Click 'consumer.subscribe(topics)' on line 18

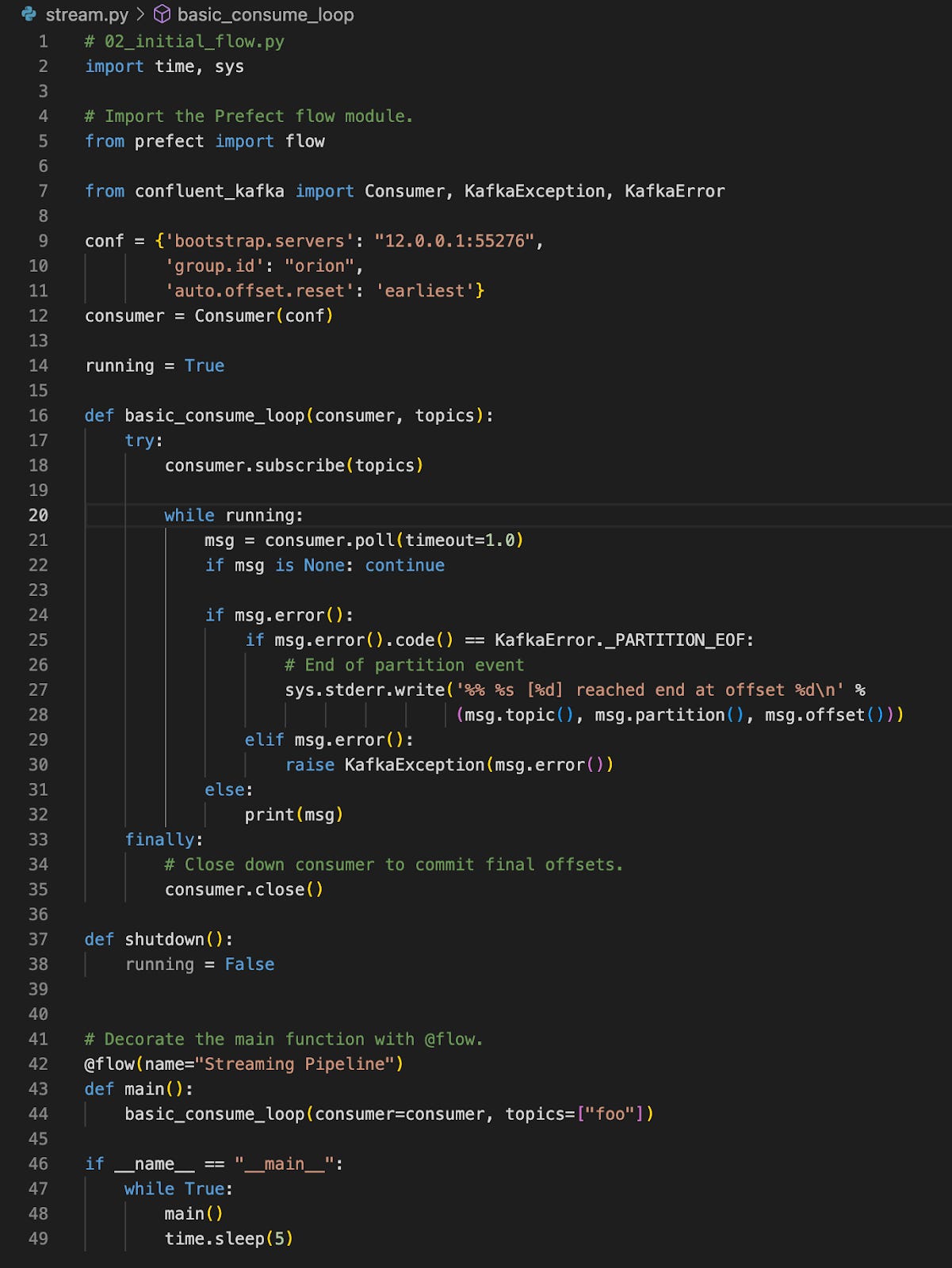point(294,465)
